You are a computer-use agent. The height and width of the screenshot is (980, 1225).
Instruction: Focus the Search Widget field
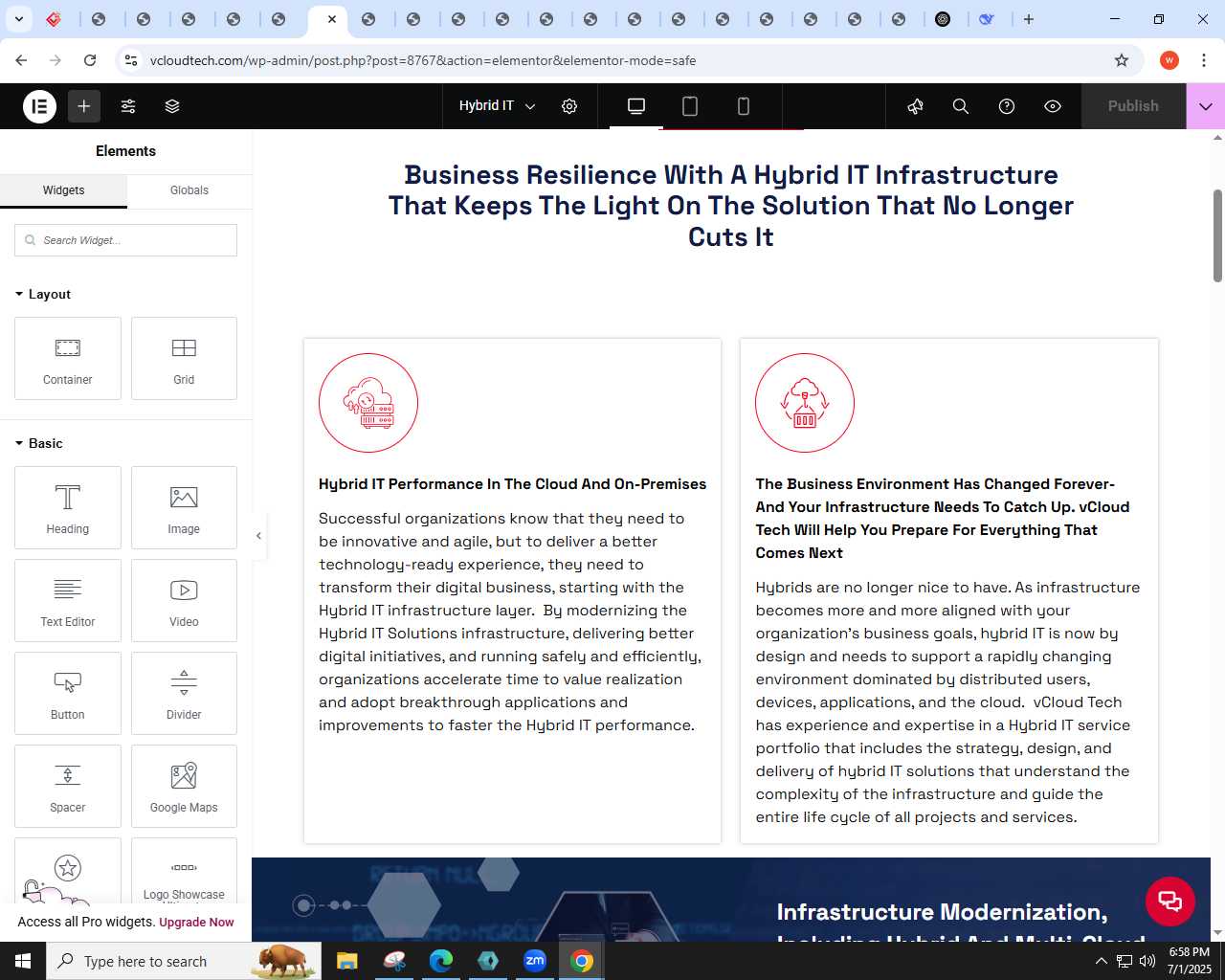coord(125,240)
